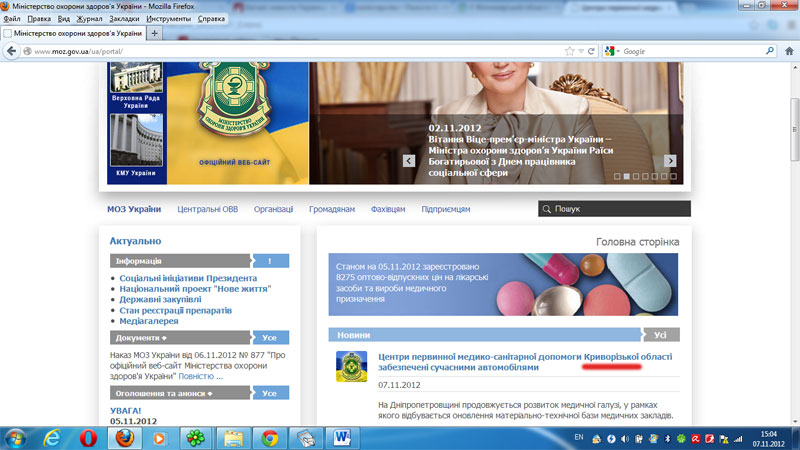Advance the slideshow with right arrow

[x=670, y=160]
